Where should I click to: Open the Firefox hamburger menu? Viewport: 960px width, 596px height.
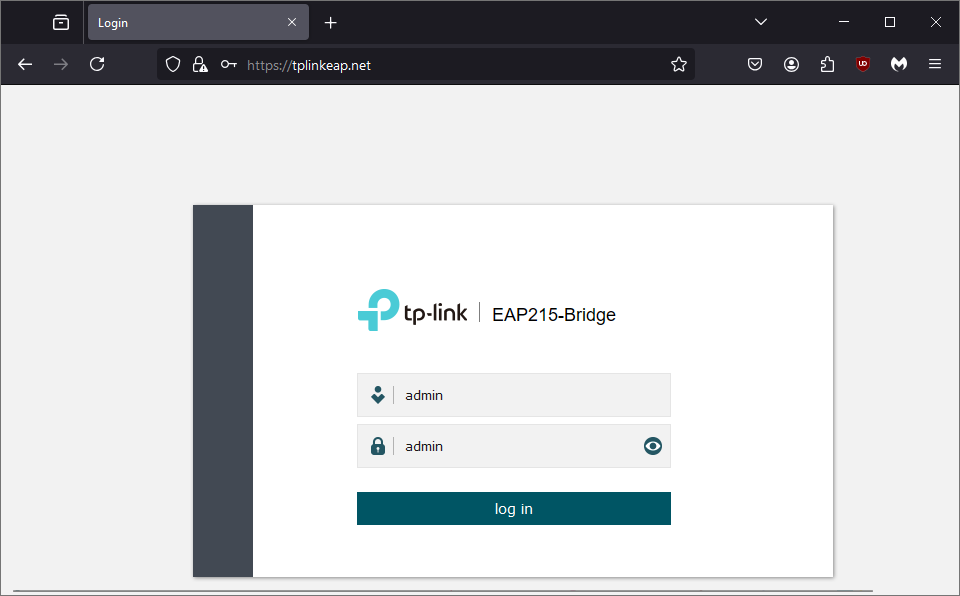click(934, 64)
